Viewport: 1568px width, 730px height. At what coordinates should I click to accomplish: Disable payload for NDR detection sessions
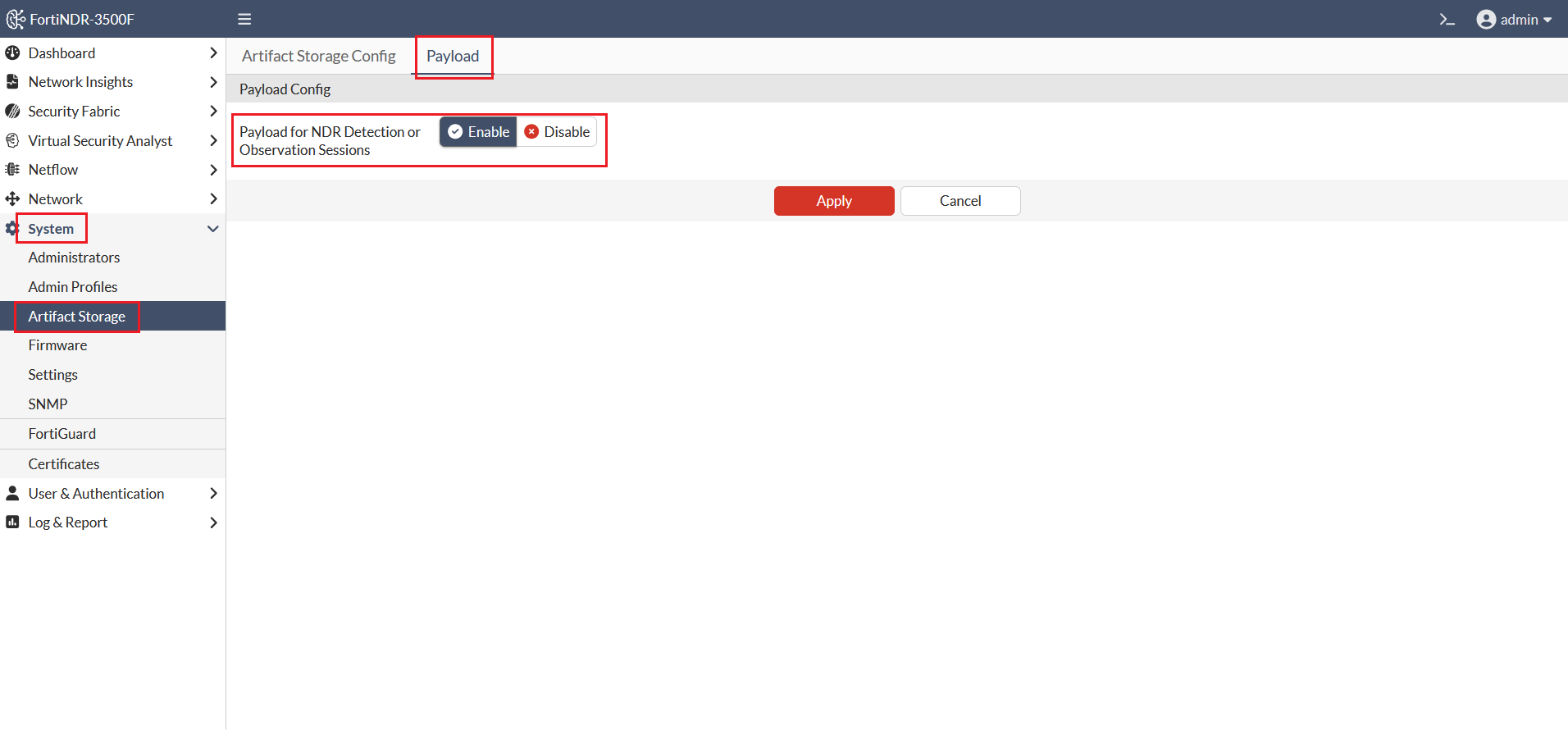[557, 132]
